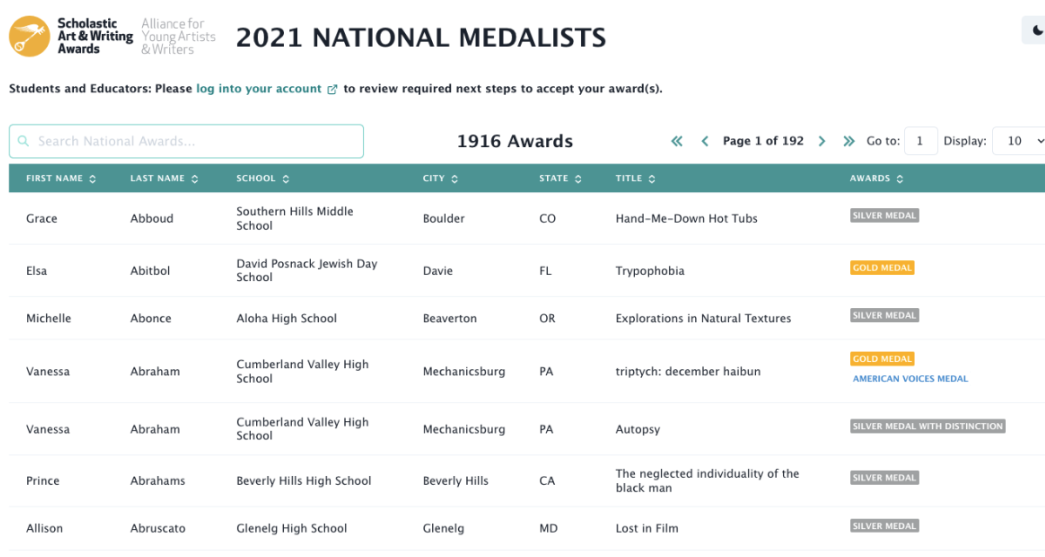This screenshot has width=1045, height=557.
Task: Click Elsa Abitbol's Gold Medal badge
Action: pyautogui.click(x=882, y=268)
